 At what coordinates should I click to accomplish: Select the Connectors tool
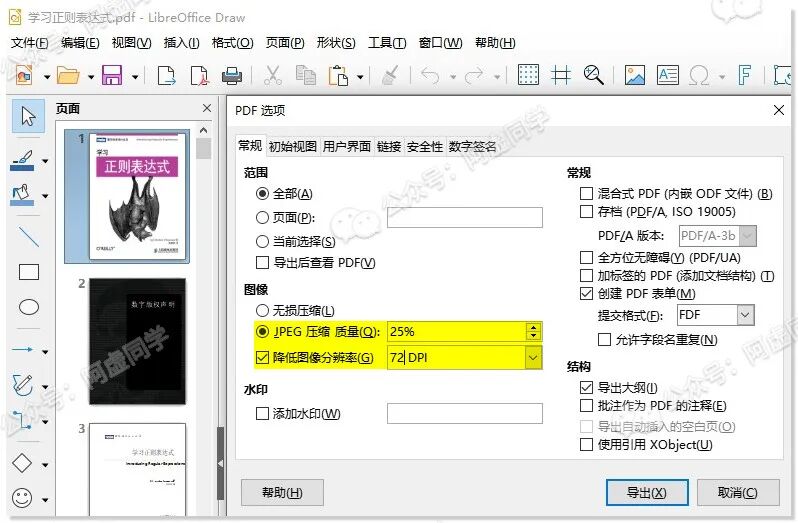[x=22, y=420]
